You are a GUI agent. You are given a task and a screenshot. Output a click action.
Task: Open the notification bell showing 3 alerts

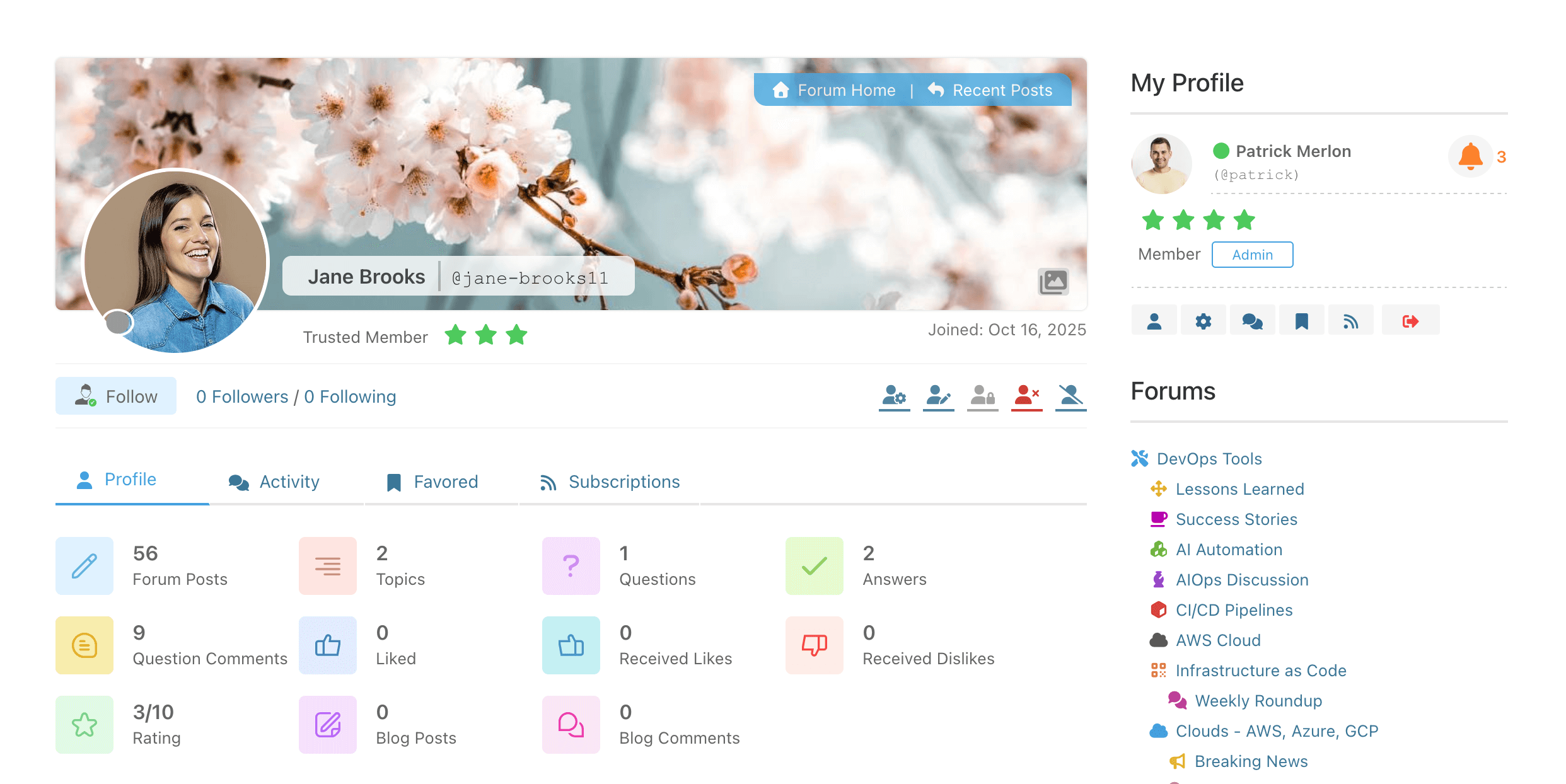[1470, 156]
